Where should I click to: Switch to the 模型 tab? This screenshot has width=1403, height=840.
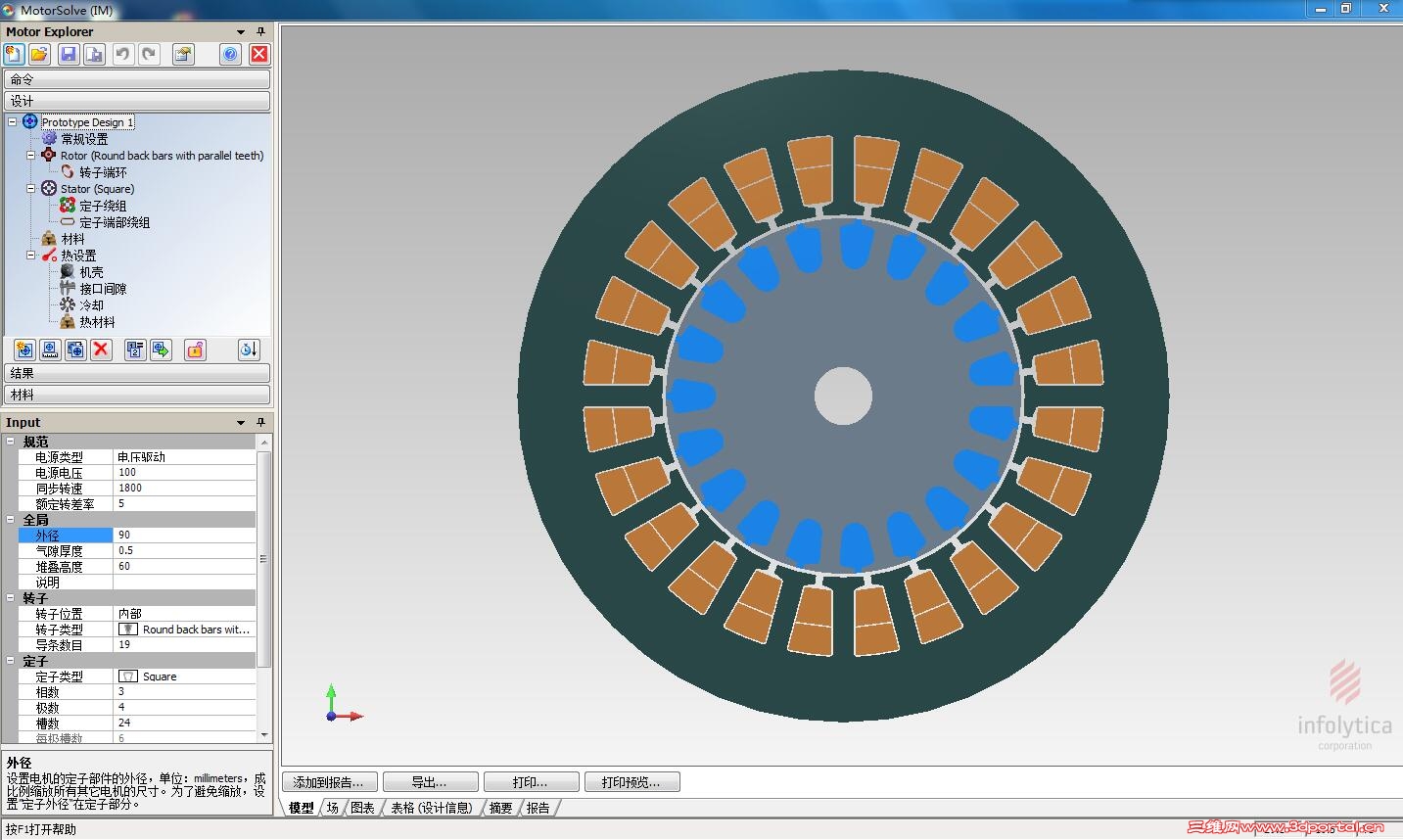pyautogui.click(x=302, y=808)
